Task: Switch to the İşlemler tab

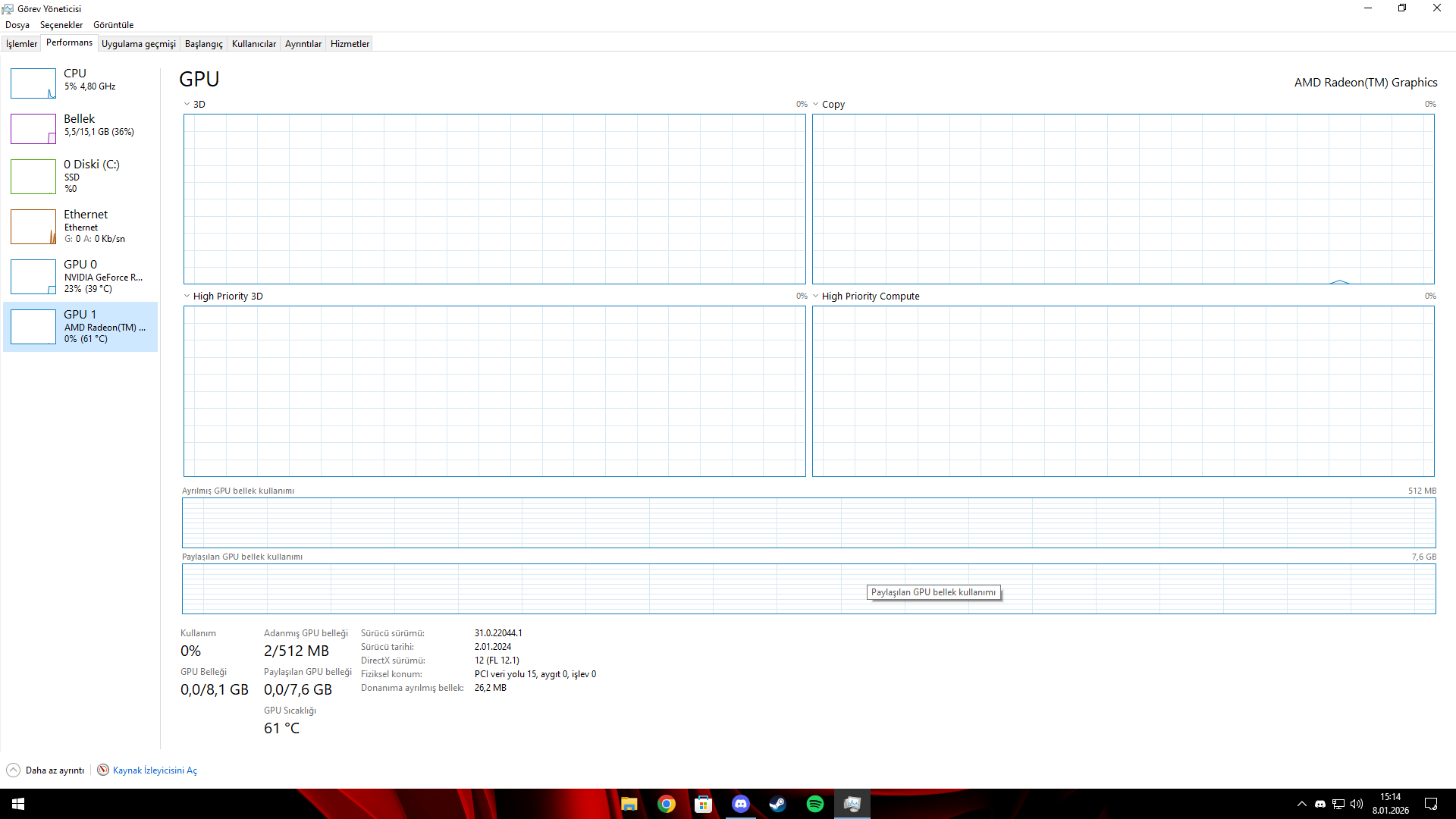Action: coord(21,44)
